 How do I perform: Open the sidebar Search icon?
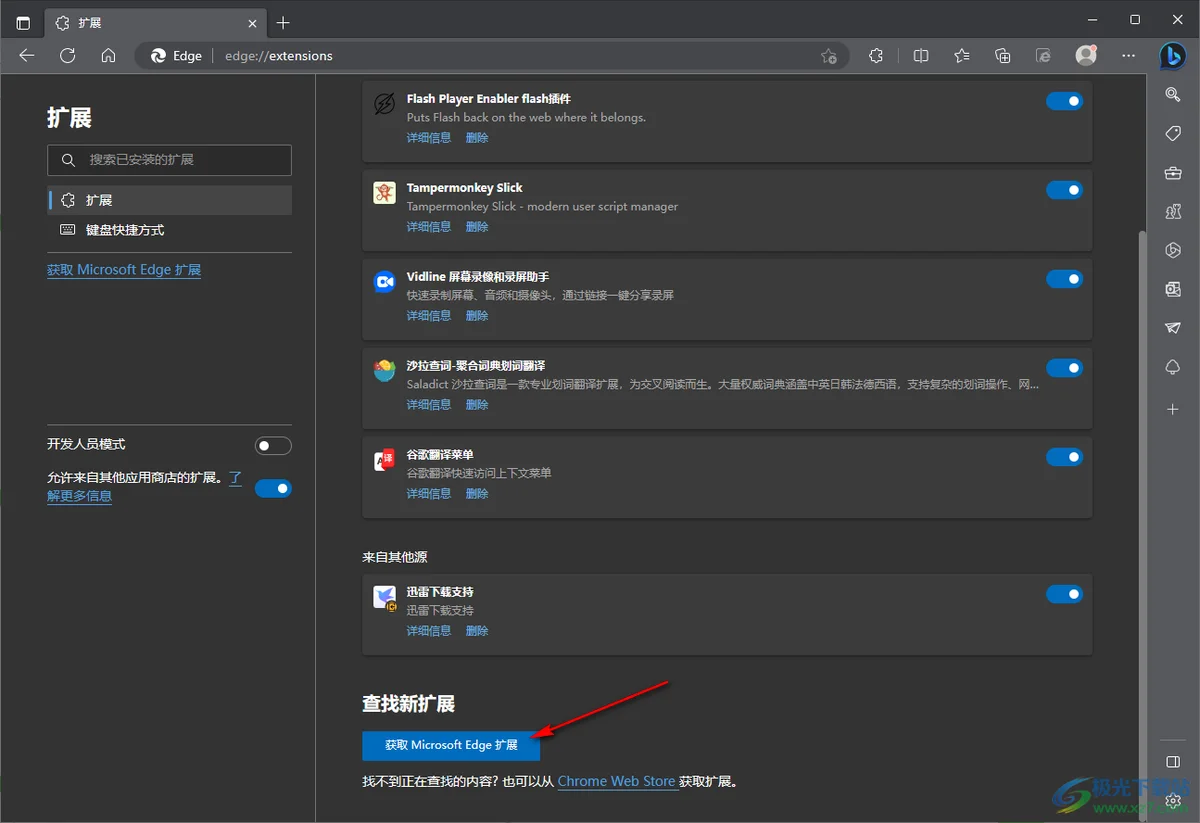(1173, 94)
